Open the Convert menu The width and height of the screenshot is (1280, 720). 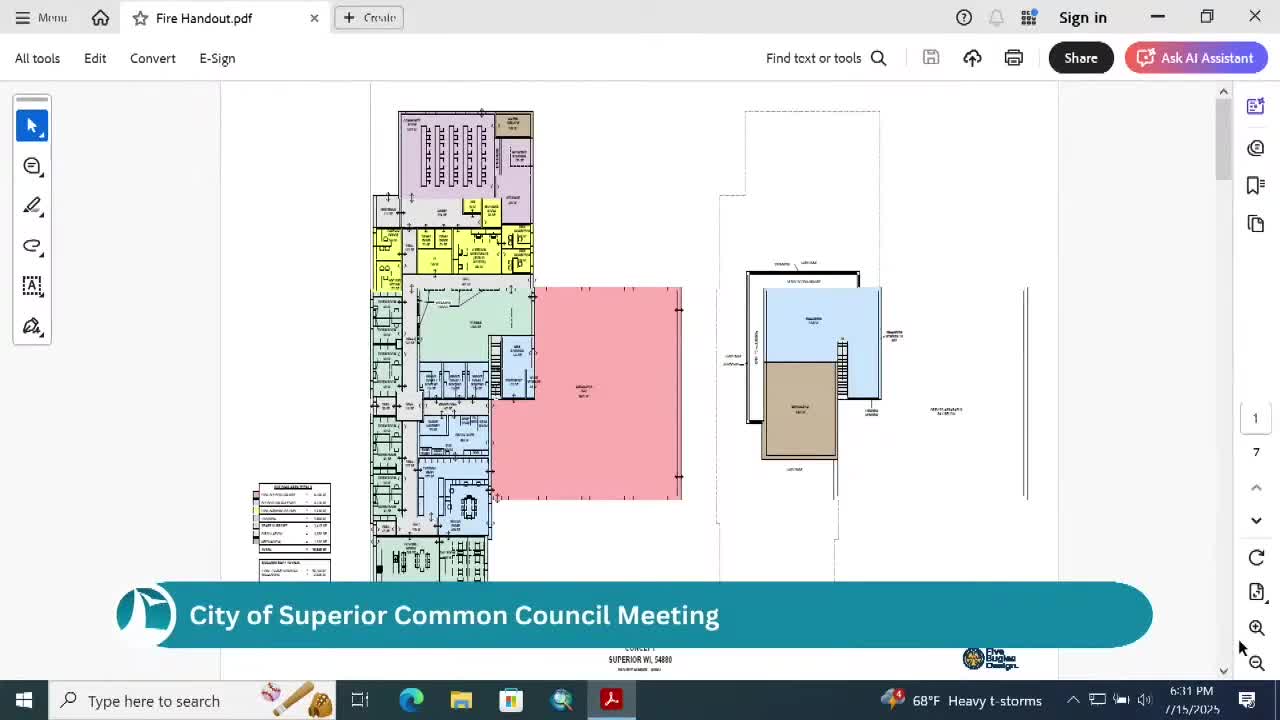(152, 58)
